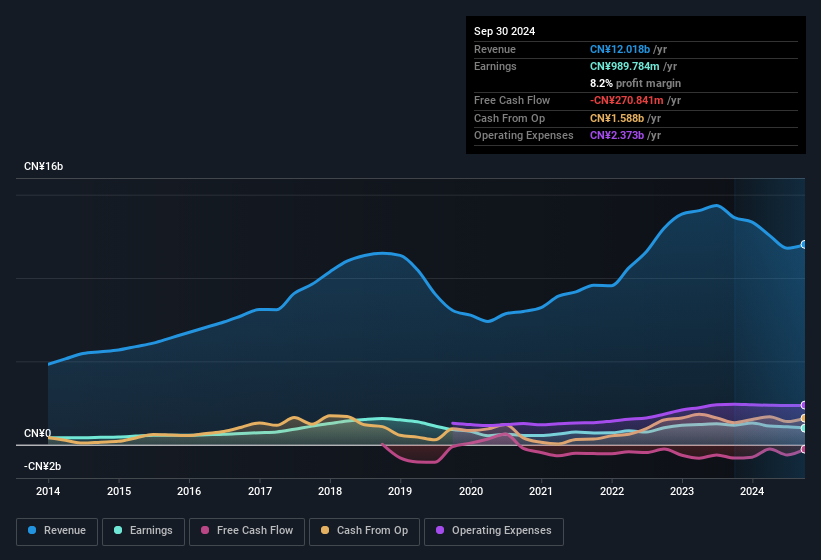Click the 2024 x-axis year label
The height and width of the screenshot is (560, 821).
752,491
